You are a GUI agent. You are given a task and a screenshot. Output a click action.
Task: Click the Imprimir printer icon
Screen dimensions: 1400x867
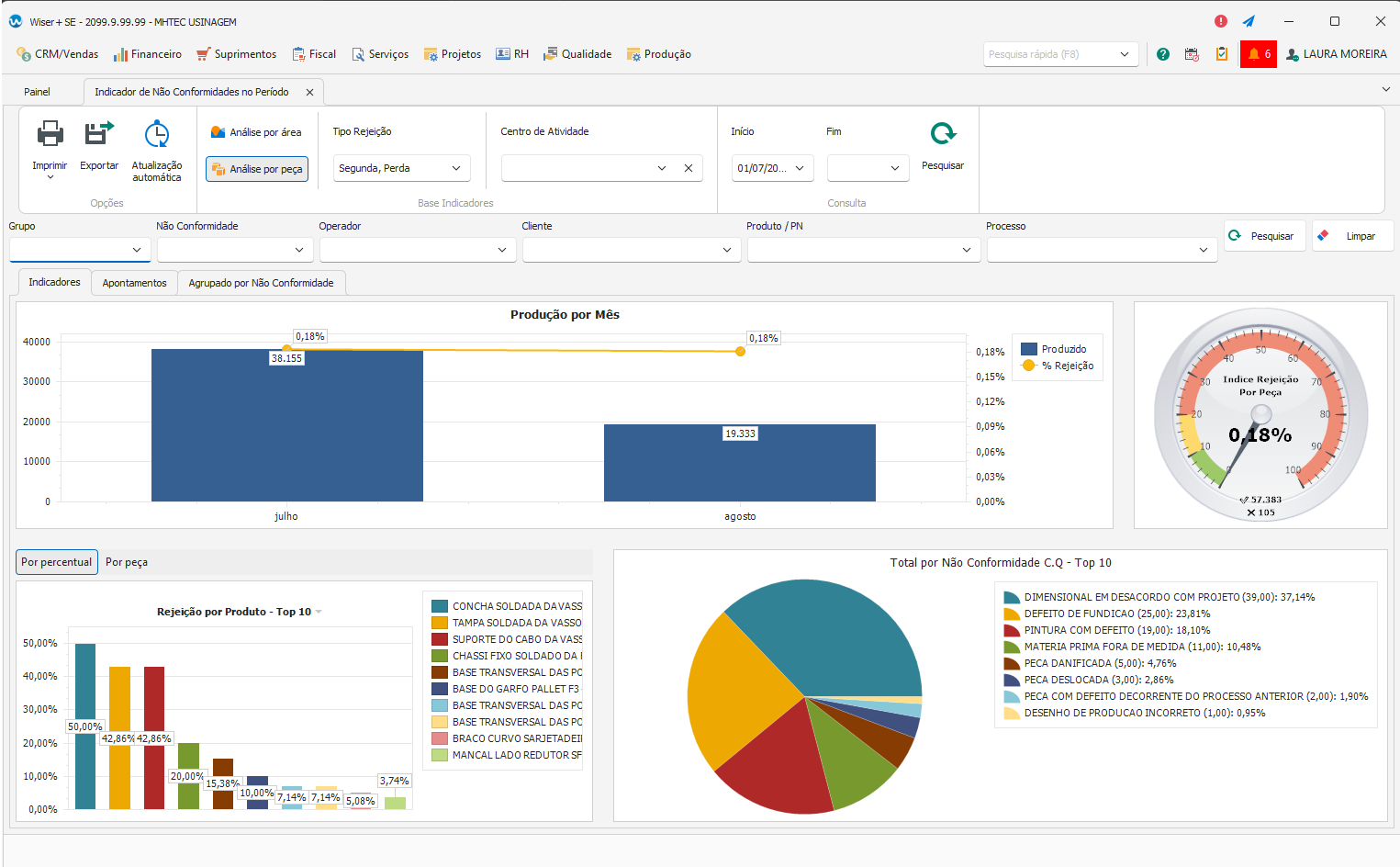pos(50,134)
